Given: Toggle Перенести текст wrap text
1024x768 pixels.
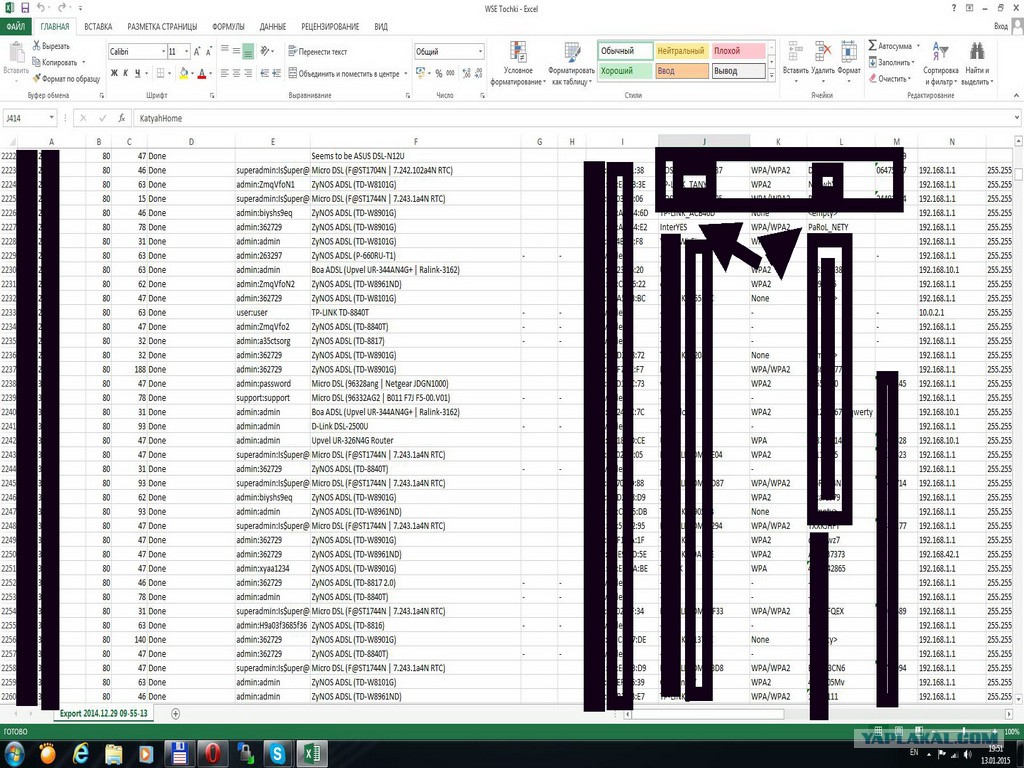Looking at the screenshot, I should [318, 52].
